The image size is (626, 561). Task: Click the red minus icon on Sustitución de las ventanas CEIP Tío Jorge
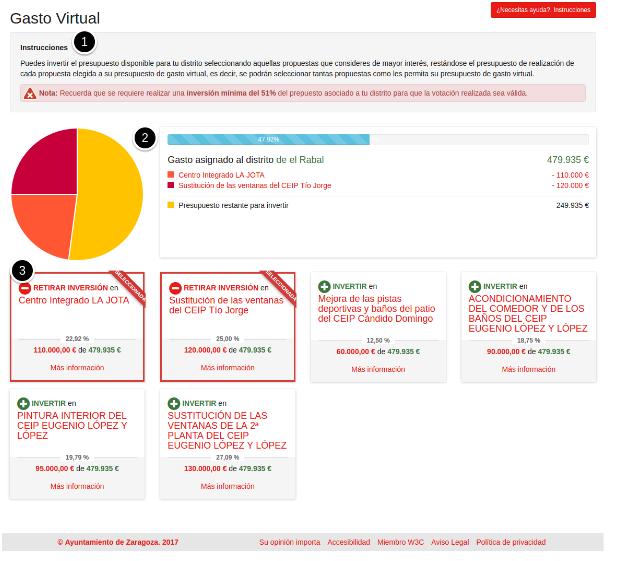[x=175, y=288]
